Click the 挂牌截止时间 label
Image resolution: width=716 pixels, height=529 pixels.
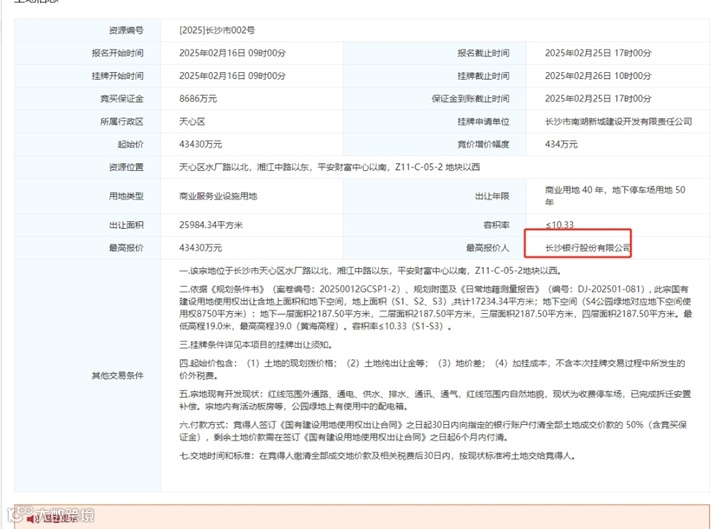coord(483,76)
